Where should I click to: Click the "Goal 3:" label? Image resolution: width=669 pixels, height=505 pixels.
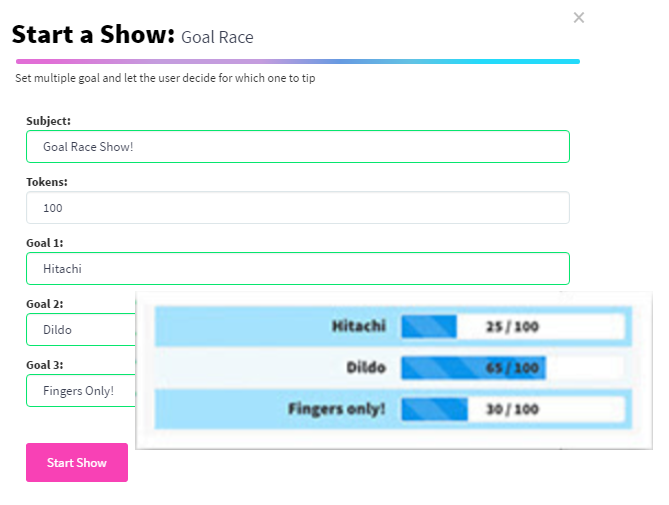[45, 365]
